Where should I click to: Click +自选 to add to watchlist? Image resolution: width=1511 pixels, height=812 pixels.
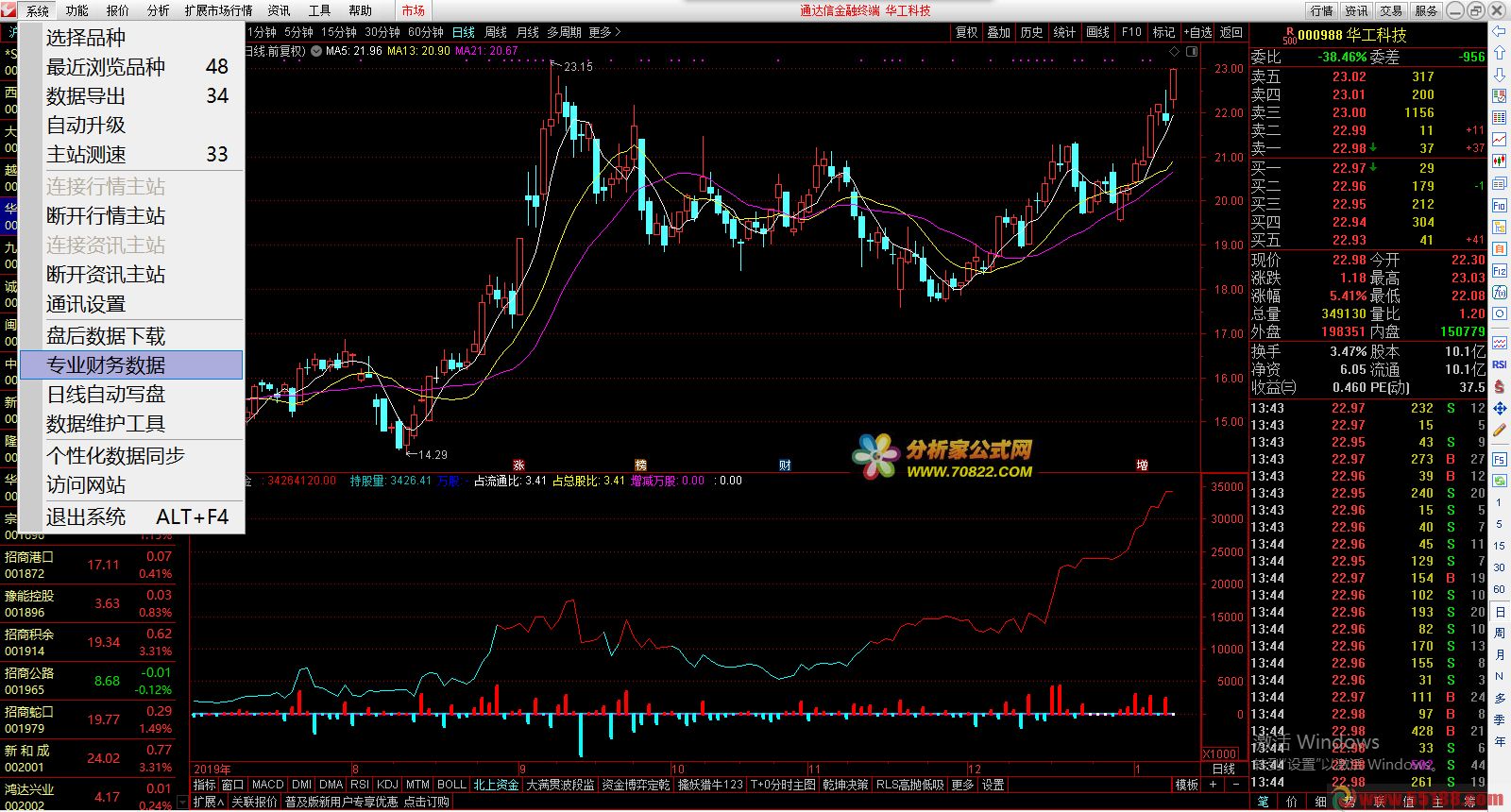point(1197,32)
